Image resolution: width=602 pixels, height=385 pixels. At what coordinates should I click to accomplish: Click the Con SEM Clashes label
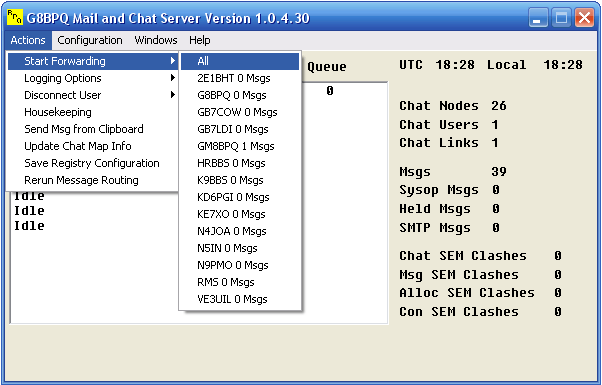pyautogui.click(x=459, y=312)
